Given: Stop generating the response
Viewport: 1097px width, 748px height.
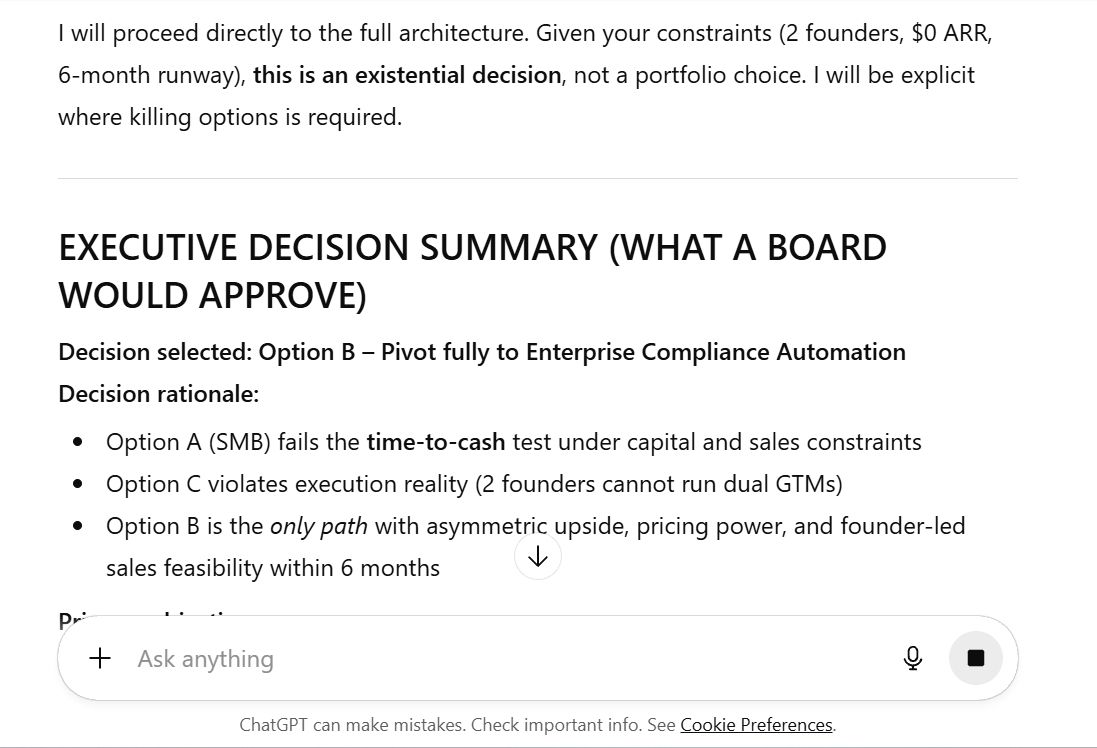Looking at the screenshot, I should [x=976, y=658].
